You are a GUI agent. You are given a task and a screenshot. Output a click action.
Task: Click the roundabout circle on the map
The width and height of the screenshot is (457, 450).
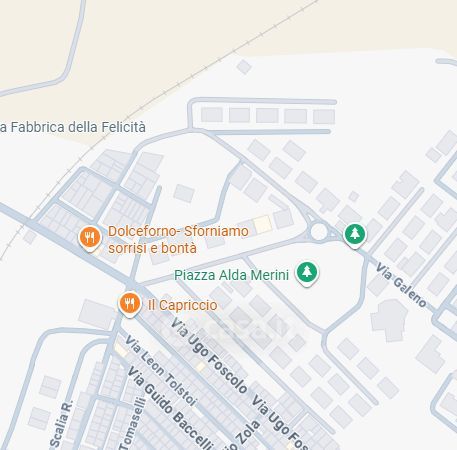319,231
